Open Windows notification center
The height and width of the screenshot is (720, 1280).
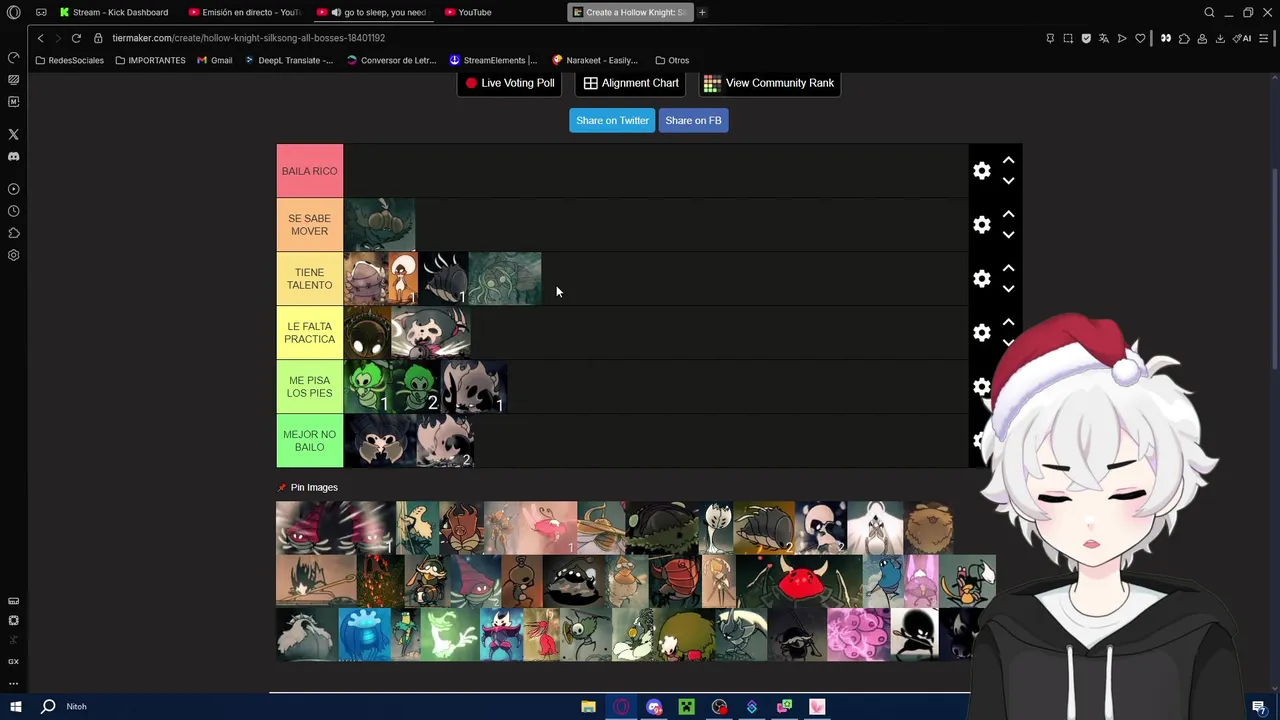1258,707
